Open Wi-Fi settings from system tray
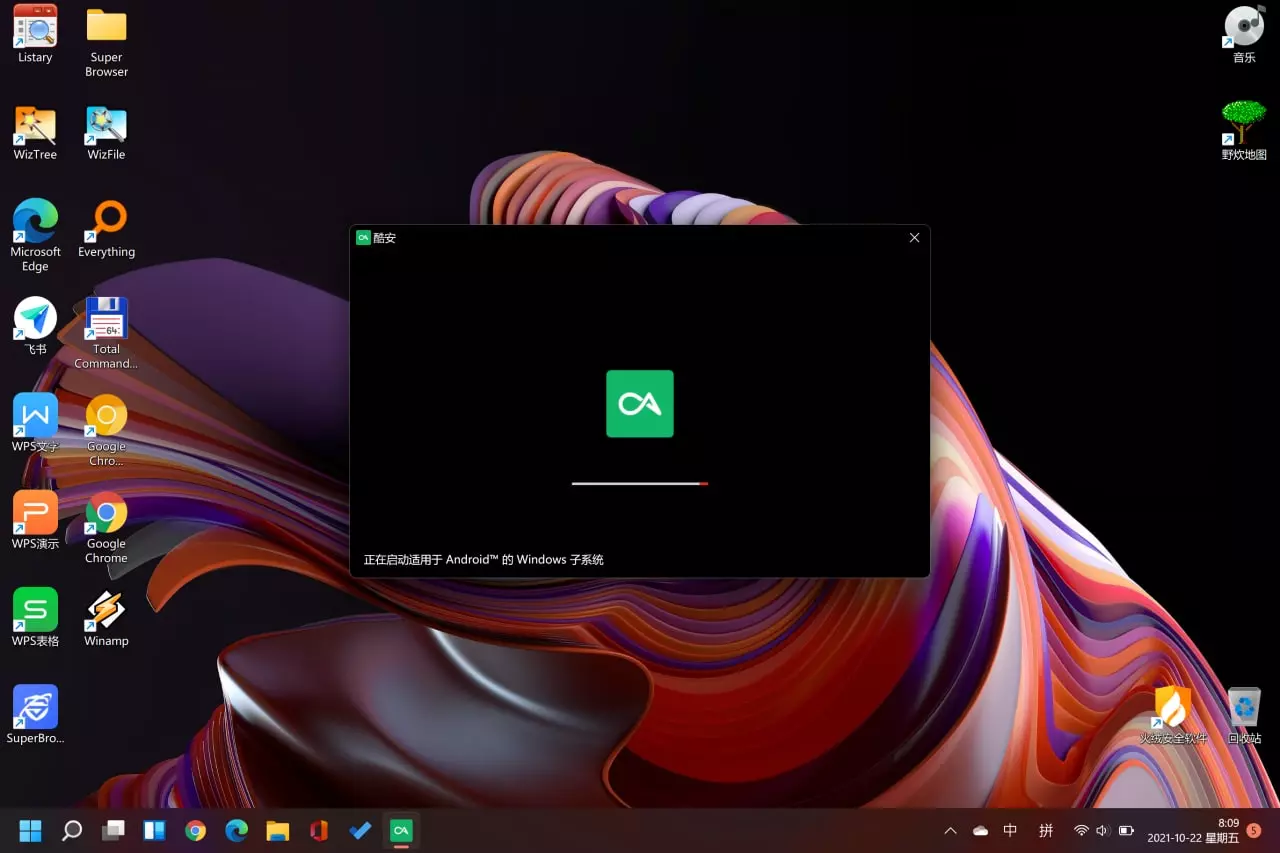1280x853 pixels. [1081, 830]
